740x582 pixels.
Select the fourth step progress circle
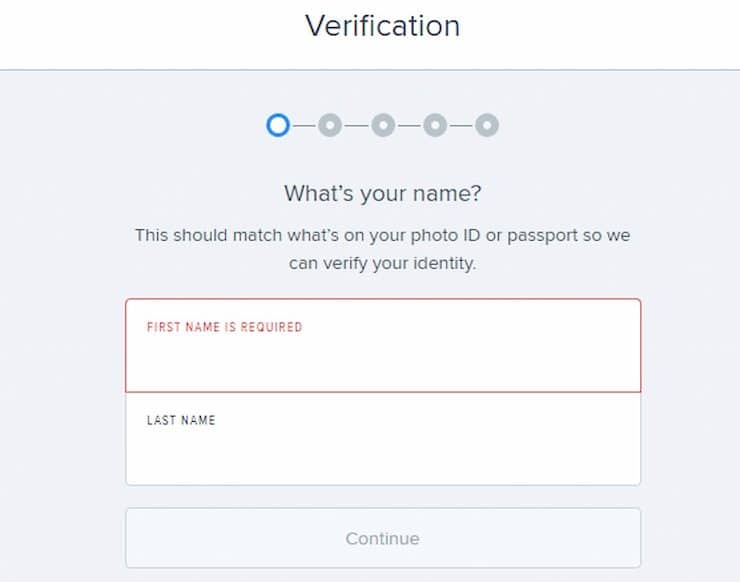(x=435, y=125)
